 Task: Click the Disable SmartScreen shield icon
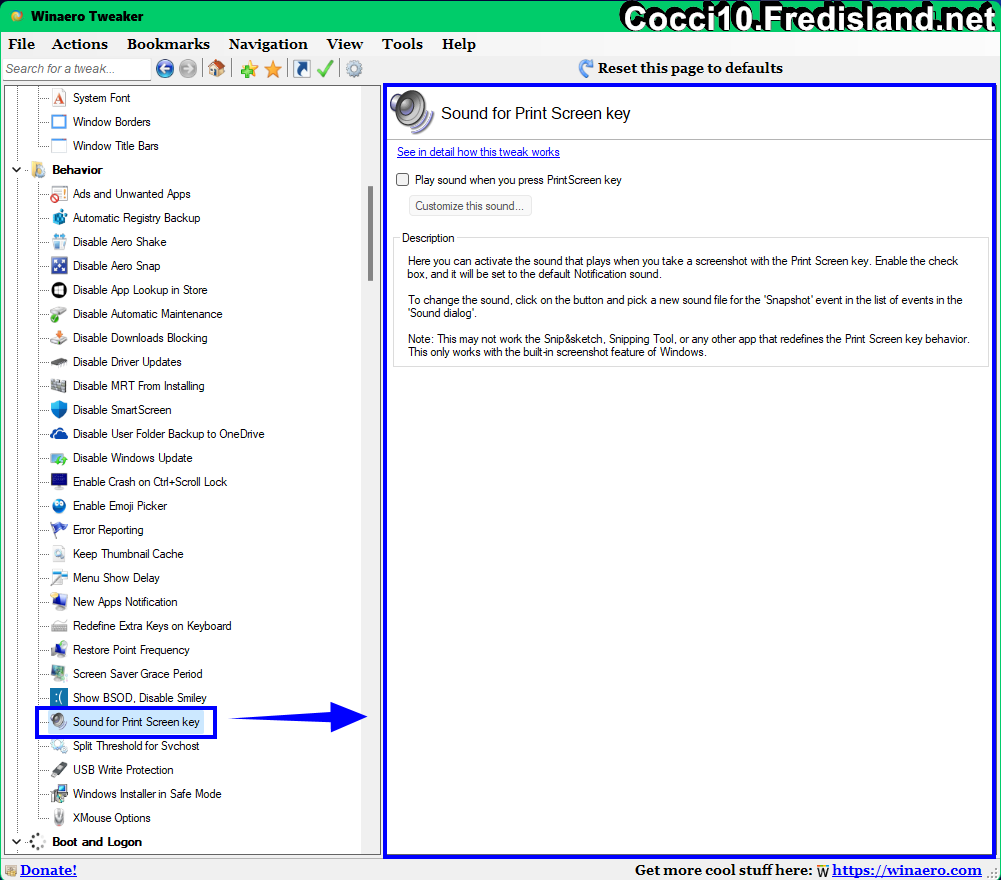pyautogui.click(x=59, y=410)
